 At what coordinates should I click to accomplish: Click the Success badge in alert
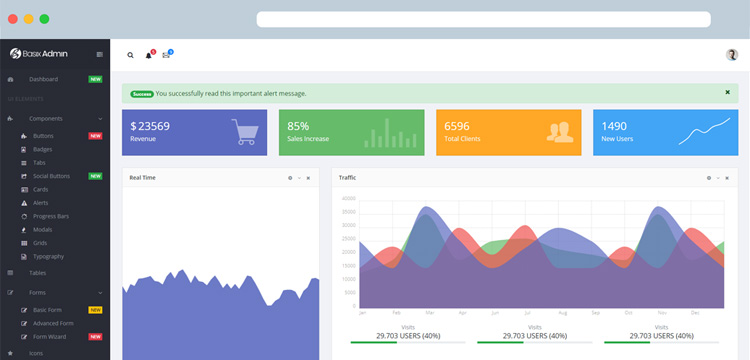click(142, 94)
